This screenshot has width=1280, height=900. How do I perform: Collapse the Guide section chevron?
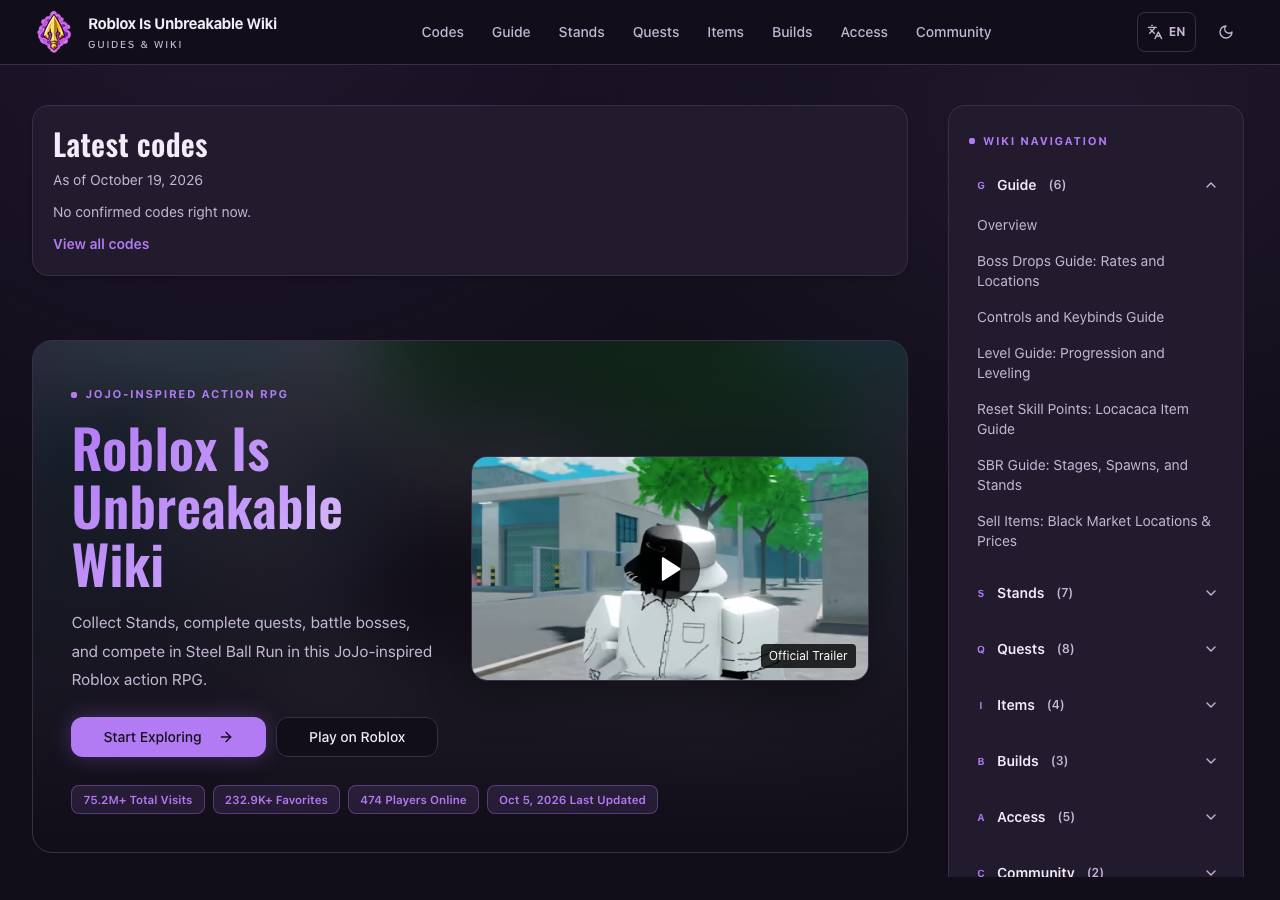coord(1211,185)
